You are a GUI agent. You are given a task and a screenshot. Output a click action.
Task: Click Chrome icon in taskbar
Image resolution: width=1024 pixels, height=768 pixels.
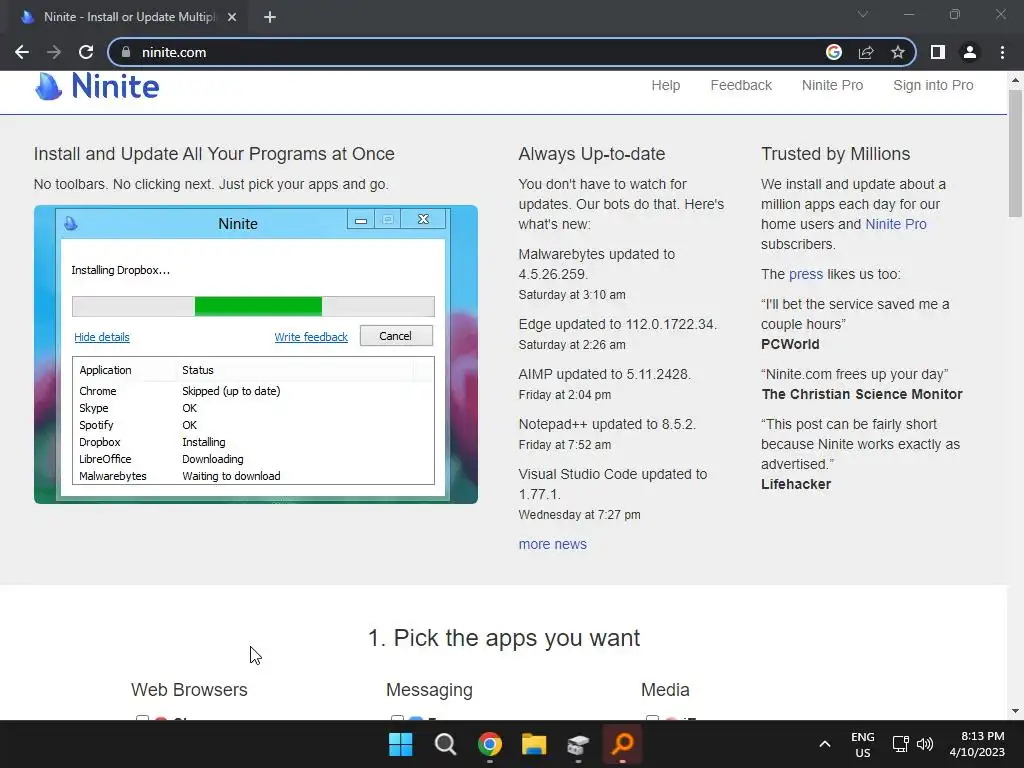(490, 744)
